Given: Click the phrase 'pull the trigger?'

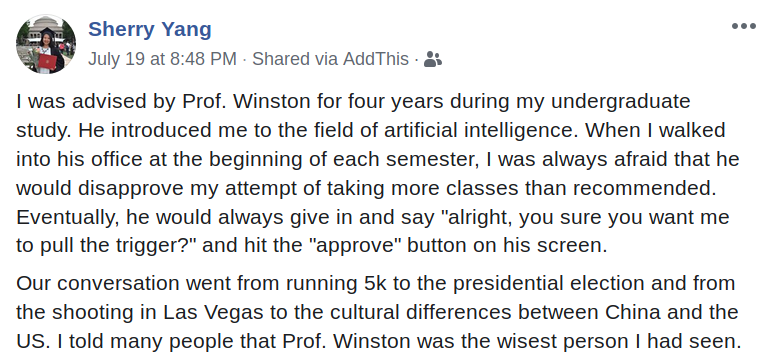Looking at the screenshot, I should point(112,246).
